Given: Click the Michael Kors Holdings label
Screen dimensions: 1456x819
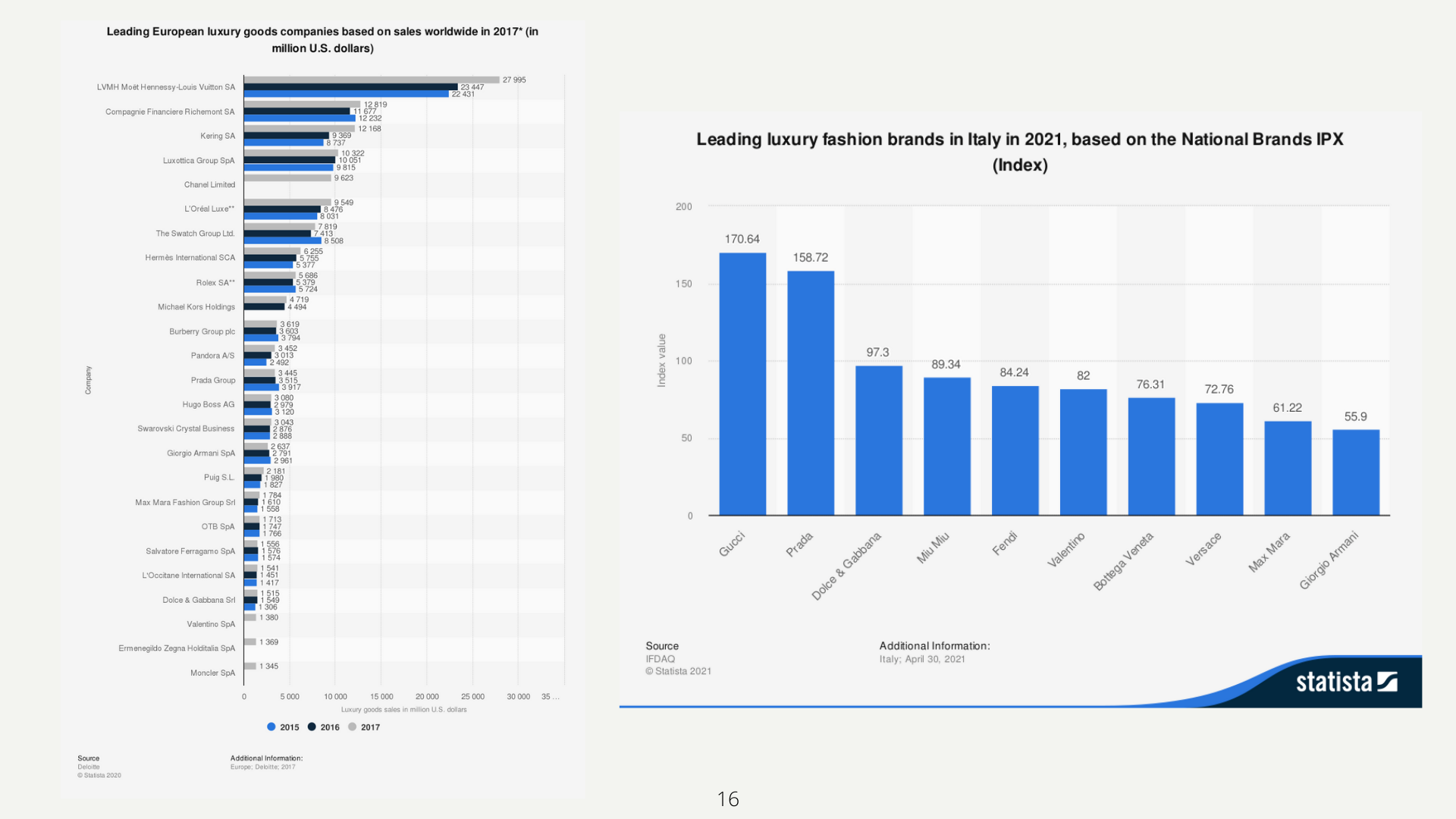Looking at the screenshot, I should pyautogui.click(x=196, y=307).
